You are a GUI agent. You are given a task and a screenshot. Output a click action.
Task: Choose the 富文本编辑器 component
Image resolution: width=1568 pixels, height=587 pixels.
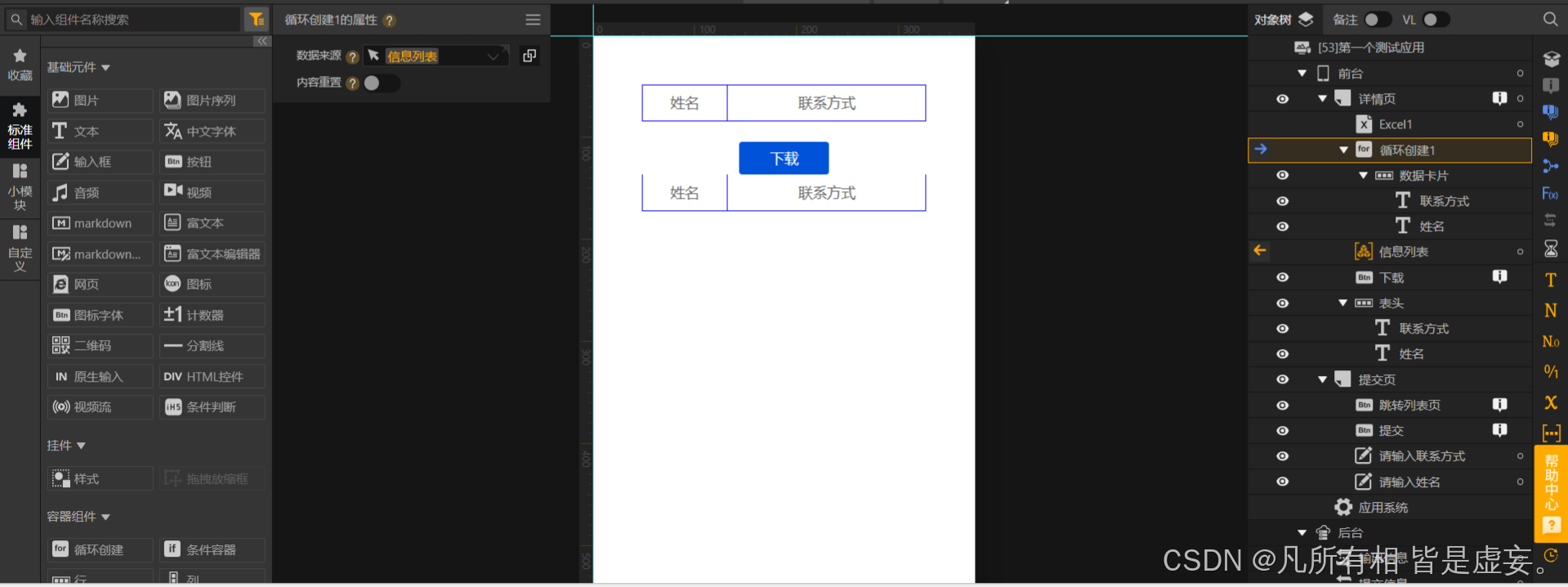pyautogui.click(x=212, y=253)
